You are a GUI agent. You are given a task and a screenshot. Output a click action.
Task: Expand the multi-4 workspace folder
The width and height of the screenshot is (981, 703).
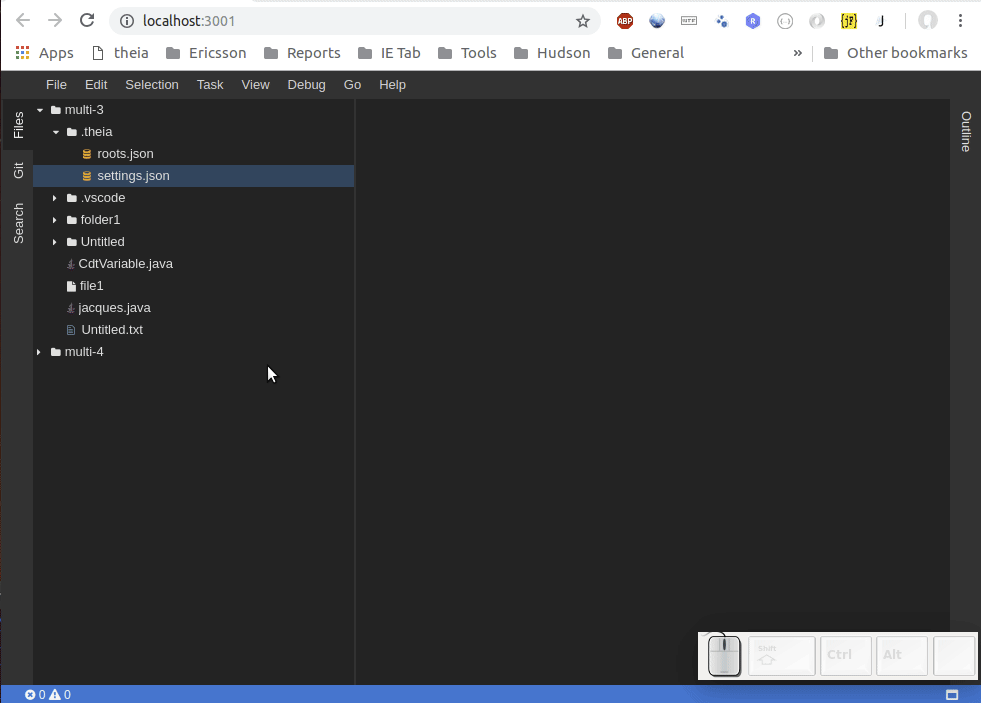pyautogui.click(x=38, y=351)
